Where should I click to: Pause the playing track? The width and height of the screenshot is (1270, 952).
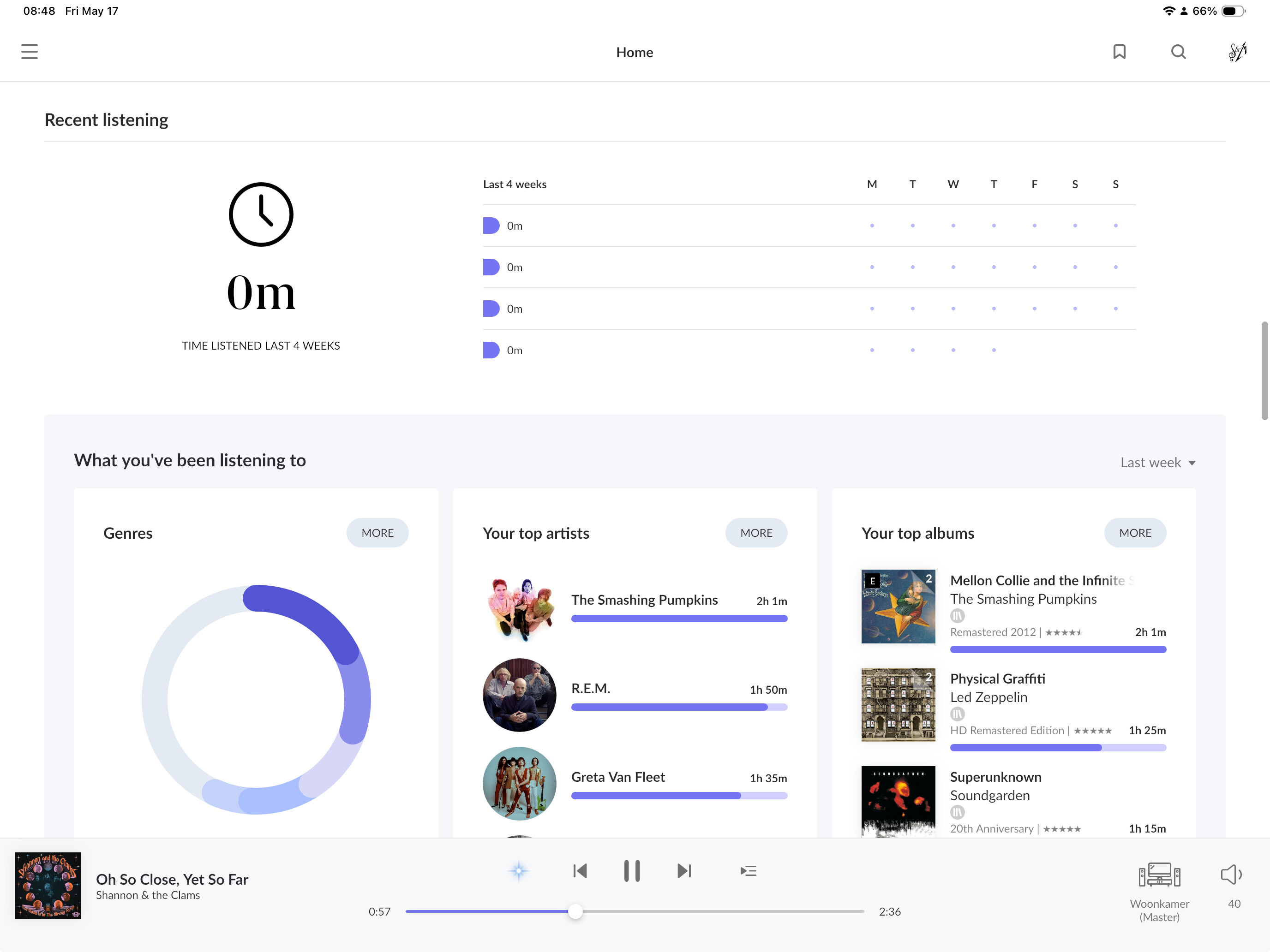pos(632,870)
